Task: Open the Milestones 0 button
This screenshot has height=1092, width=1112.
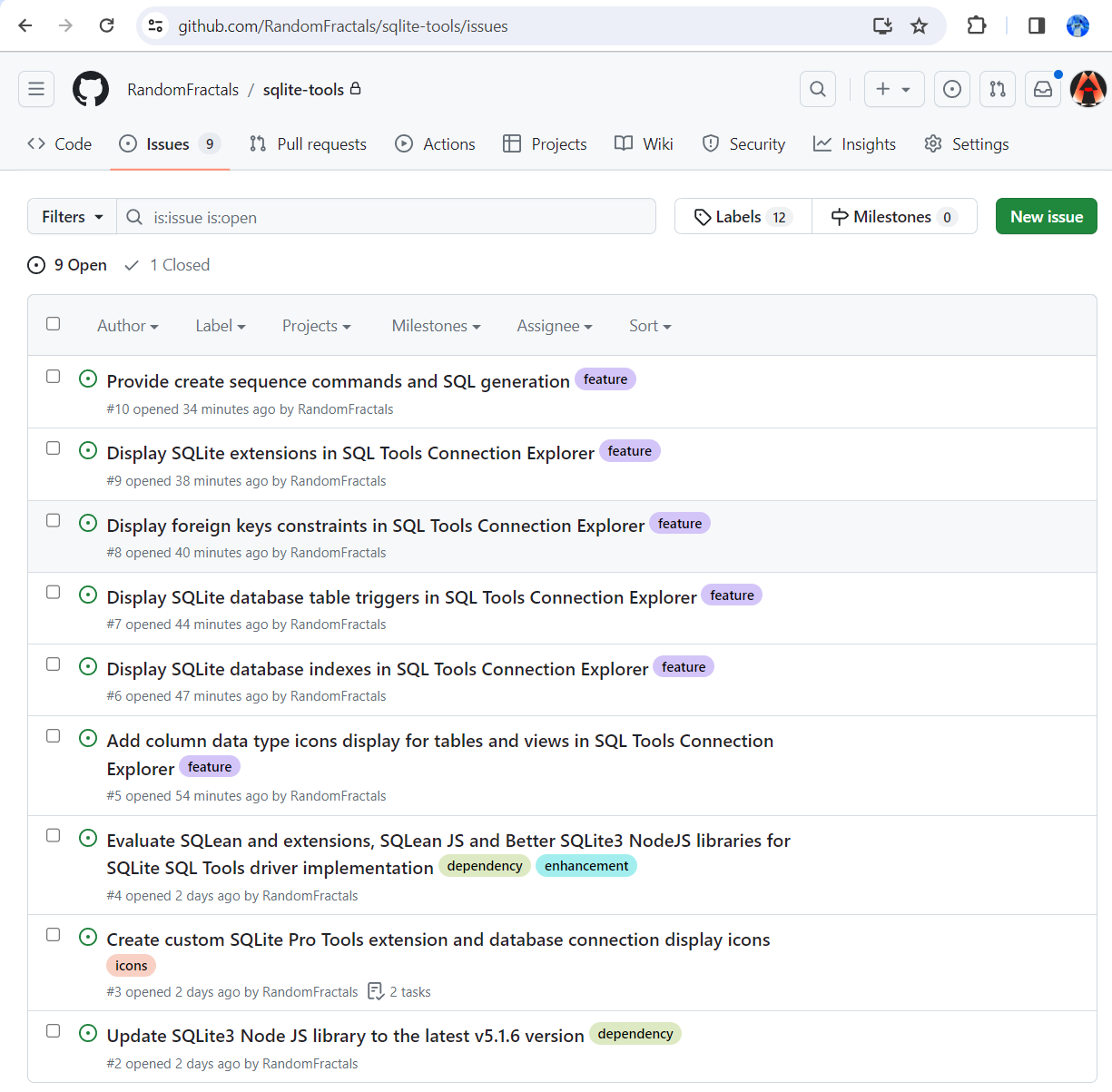Action: (894, 216)
